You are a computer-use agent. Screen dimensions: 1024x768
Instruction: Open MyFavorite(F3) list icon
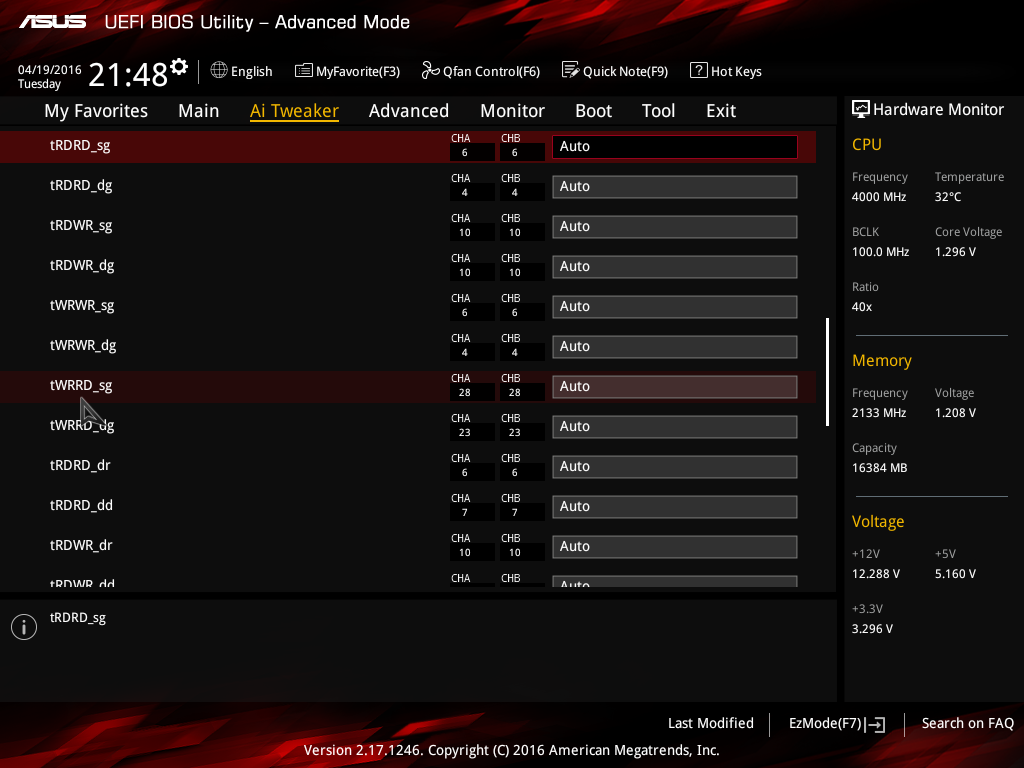304,71
